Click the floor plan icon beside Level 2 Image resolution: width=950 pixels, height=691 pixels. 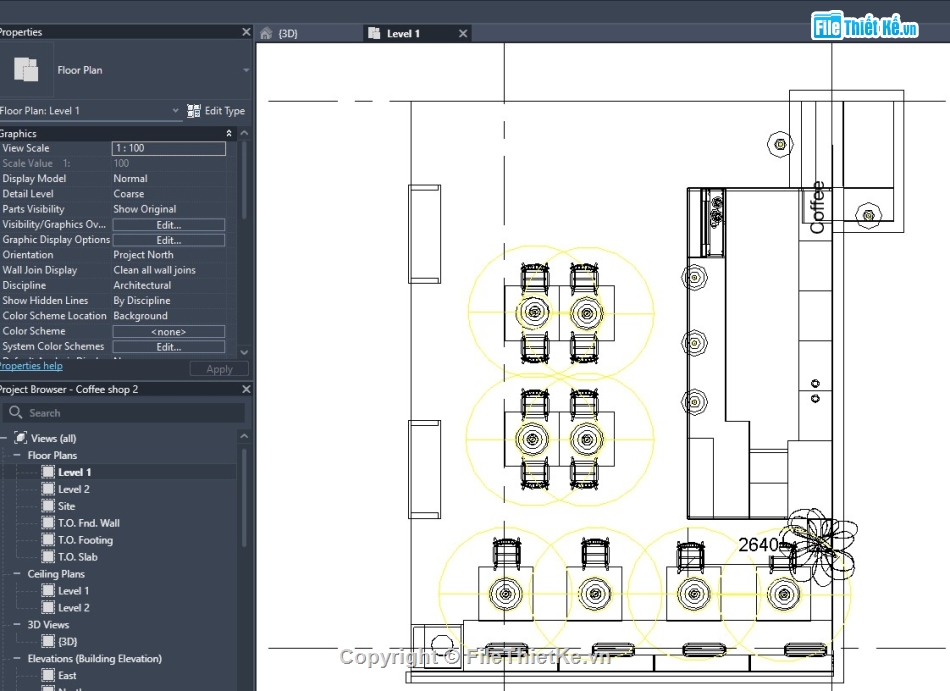click(48, 488)
